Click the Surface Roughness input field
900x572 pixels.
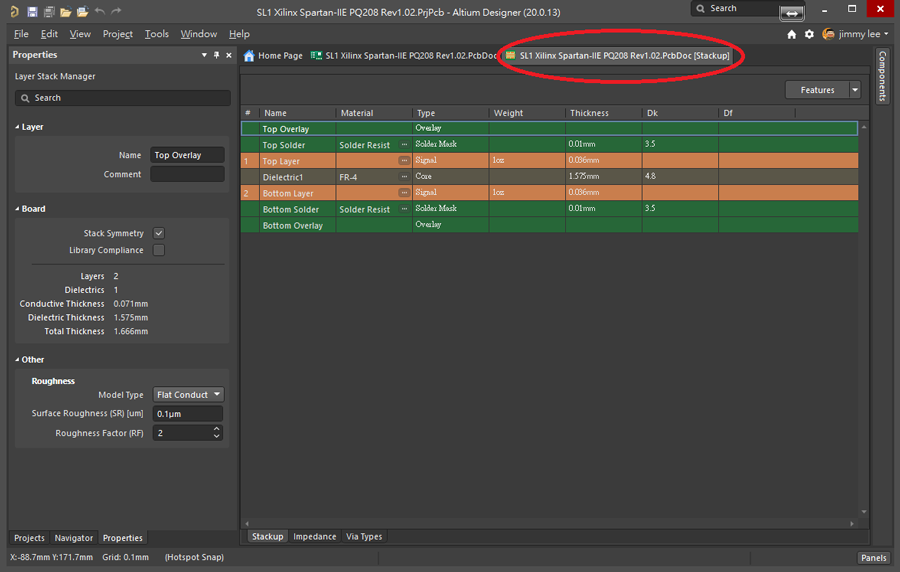188,414
